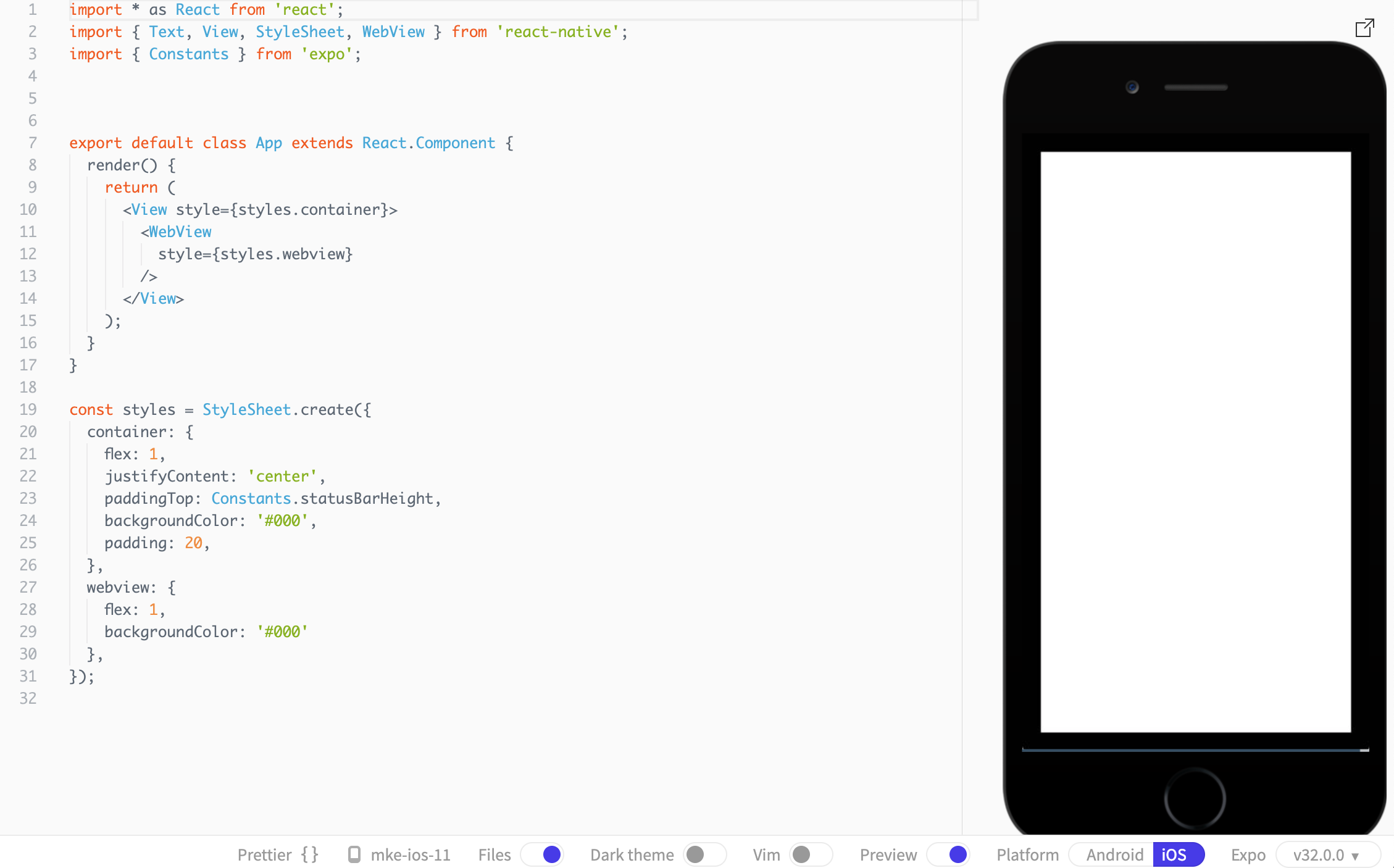Click the phone camera area at device top

(1132, 88)
